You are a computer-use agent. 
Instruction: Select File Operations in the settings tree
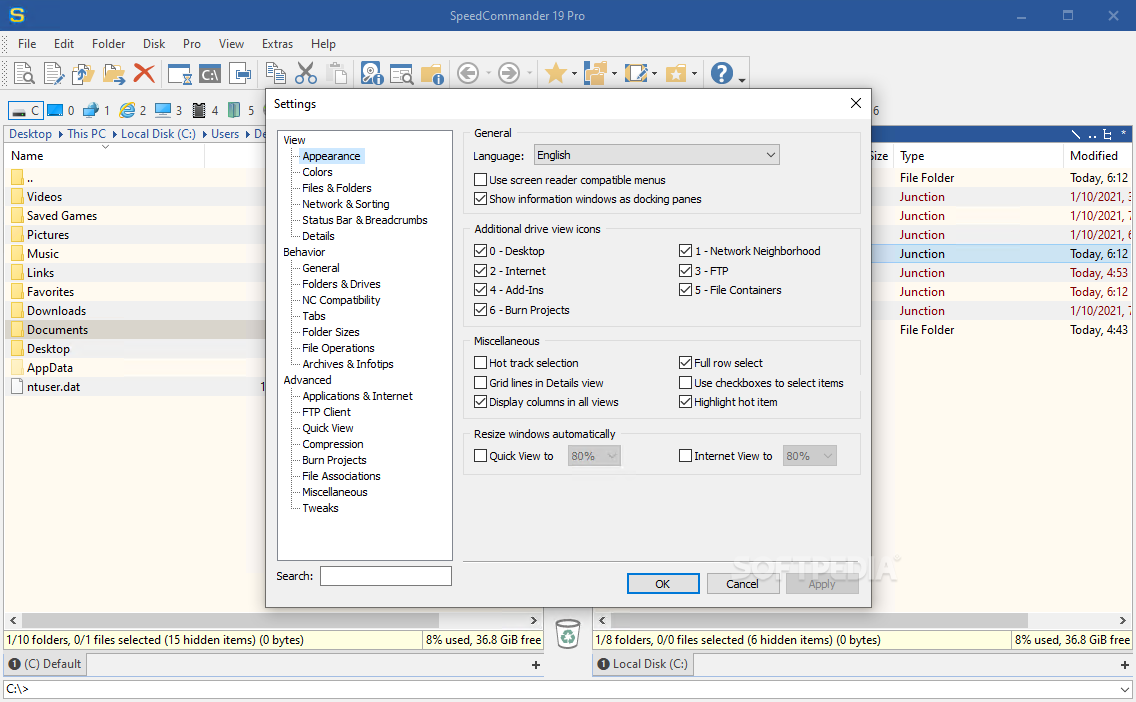(x=338, y=348)
